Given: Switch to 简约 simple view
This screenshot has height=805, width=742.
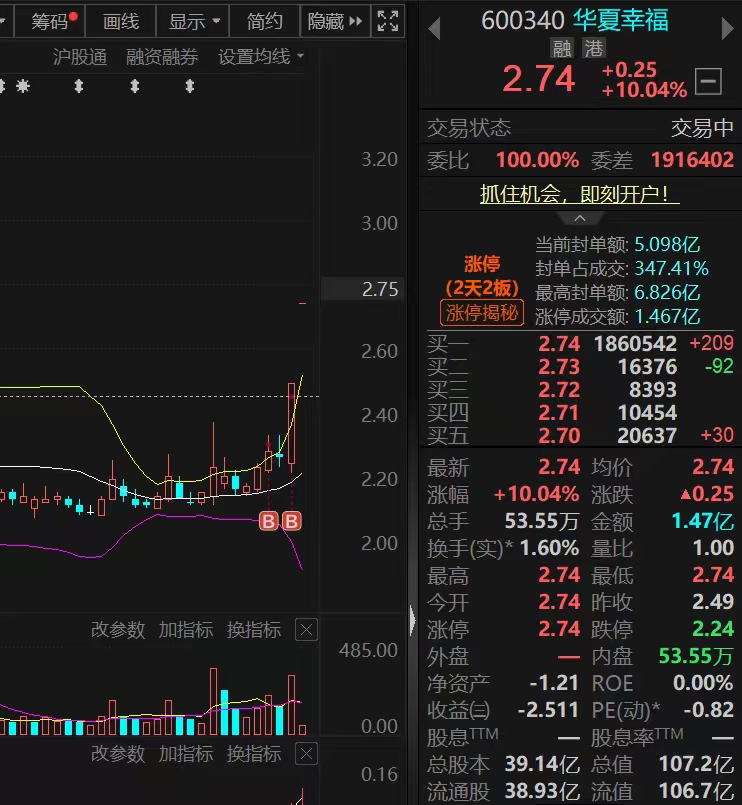Looking at the screenshot, I should (264, 21).
